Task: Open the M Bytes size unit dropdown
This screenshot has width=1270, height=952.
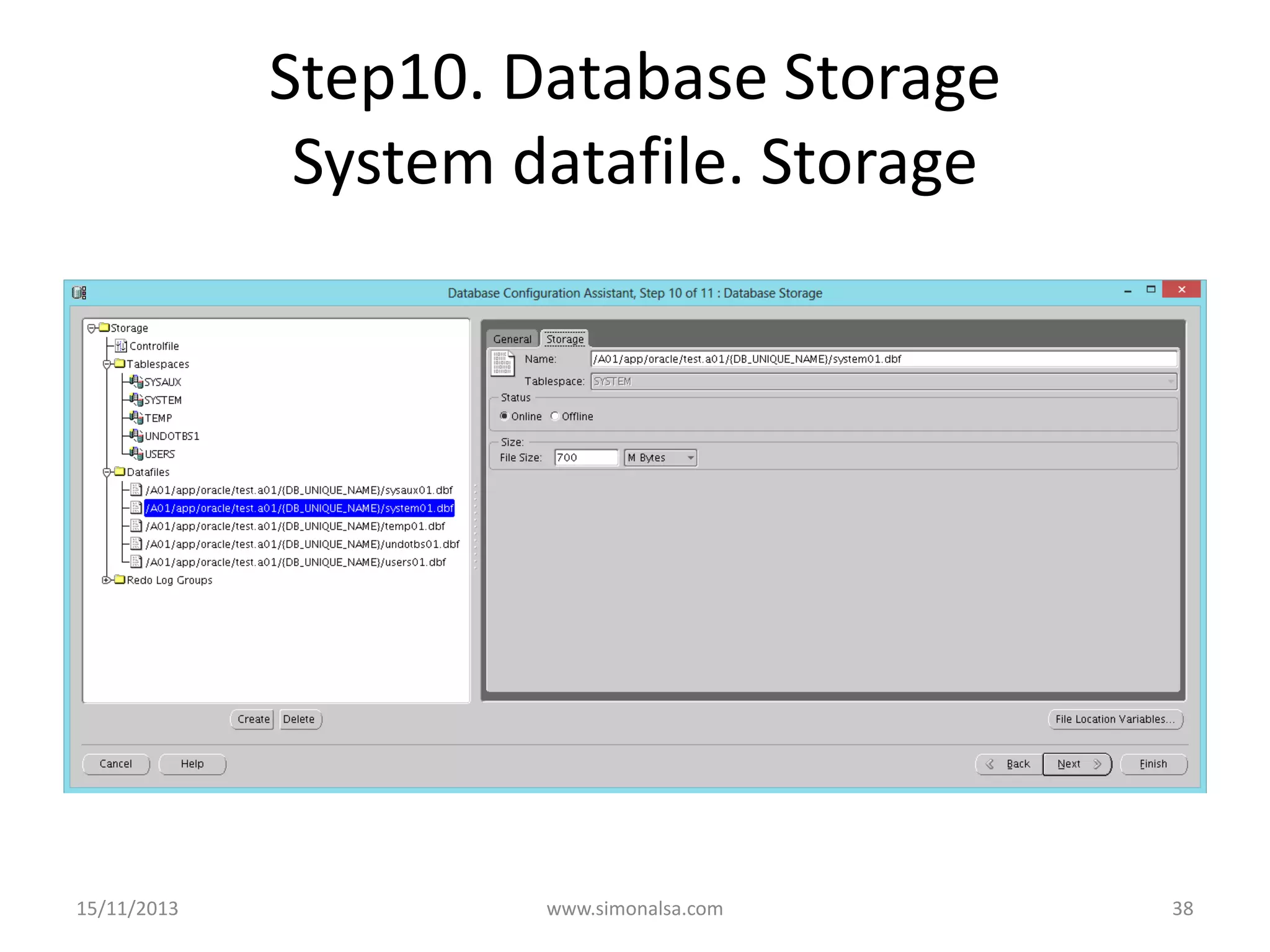Action: (660, 457)
